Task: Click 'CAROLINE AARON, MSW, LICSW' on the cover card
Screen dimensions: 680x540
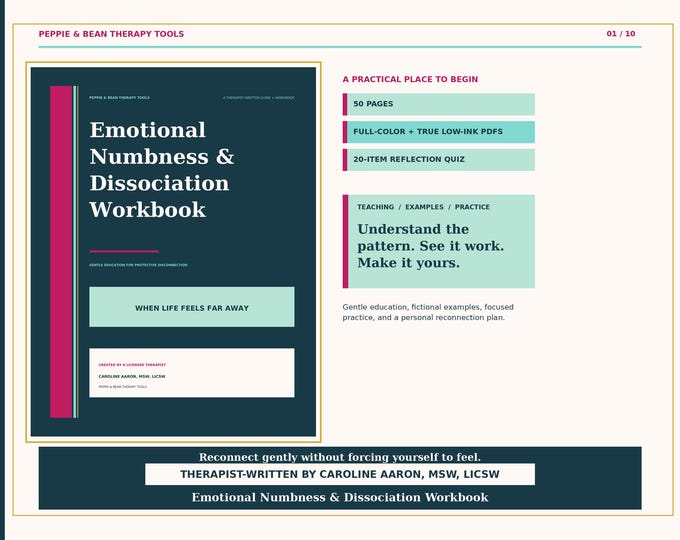Action: coord(132,376)
